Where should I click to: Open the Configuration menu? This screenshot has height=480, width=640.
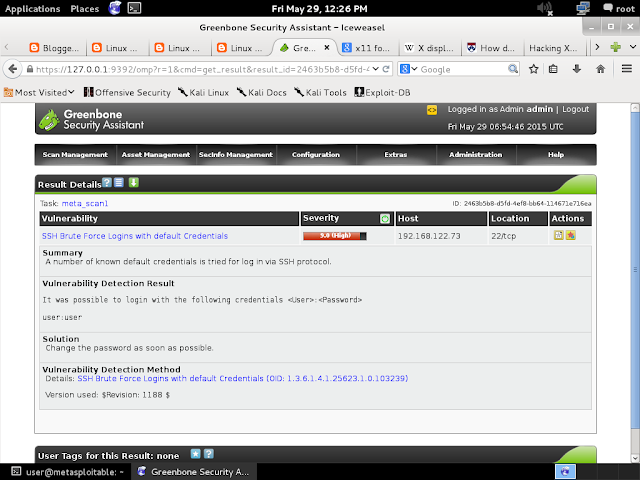[316, 155]
